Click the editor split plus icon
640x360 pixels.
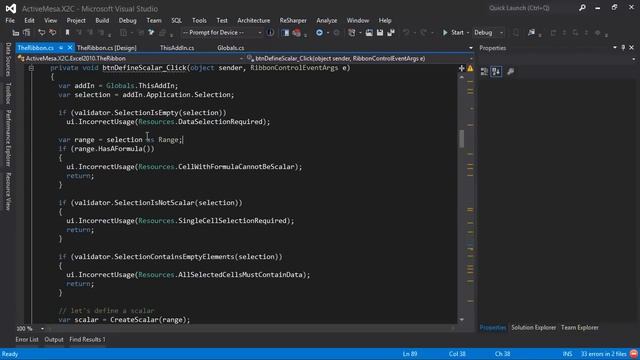(x=462, y=69)
